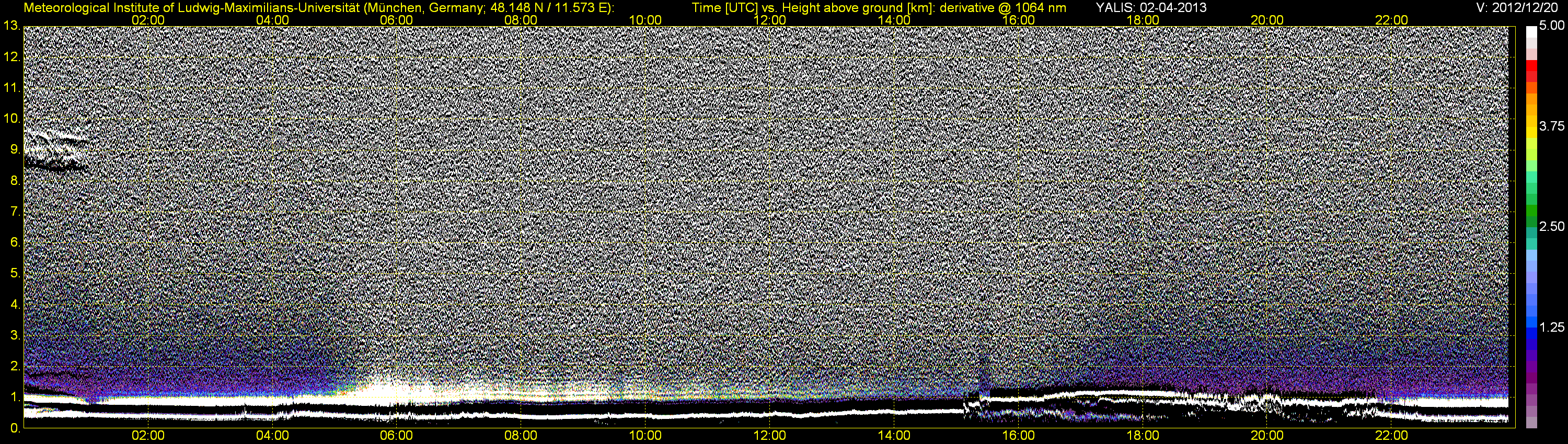Screen dimensions: 1568x444
Task: Click the 11 km height axis label
Action: [x=11, y=88]
